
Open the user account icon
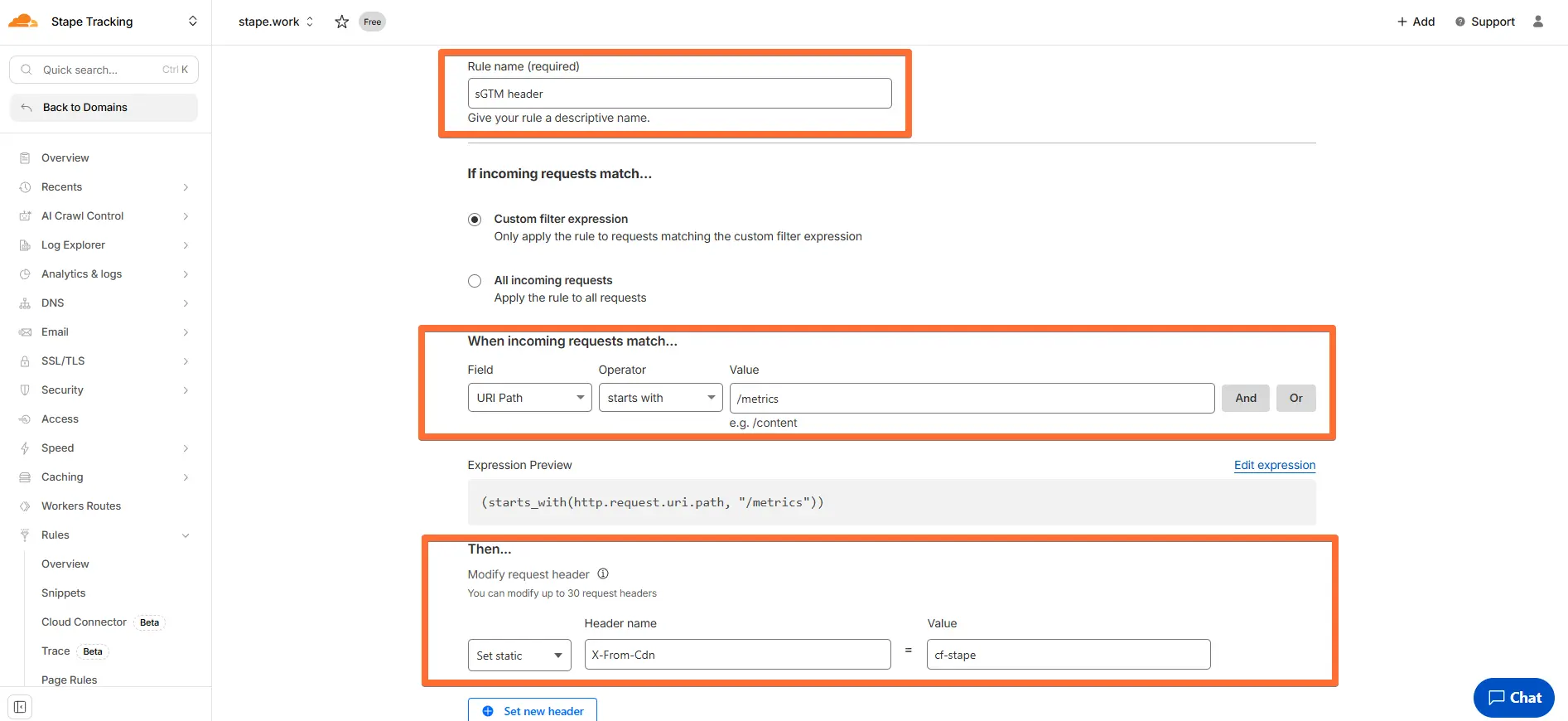tap(1537, 22)
